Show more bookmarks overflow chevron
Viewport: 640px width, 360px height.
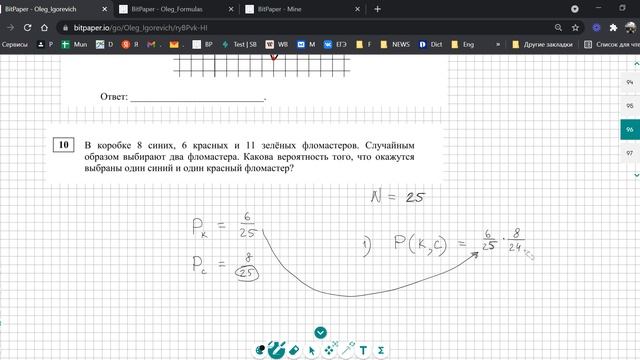(x=498, y=44)
